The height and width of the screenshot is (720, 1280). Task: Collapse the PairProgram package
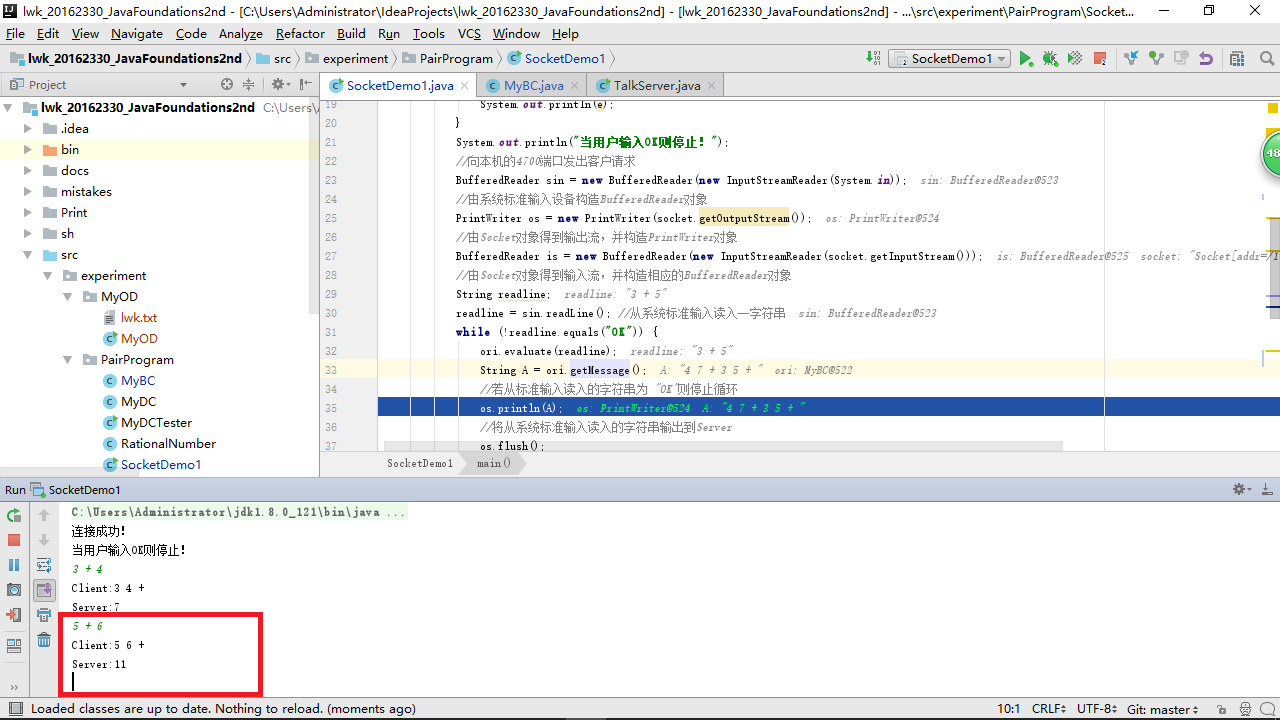pos(69,359)
